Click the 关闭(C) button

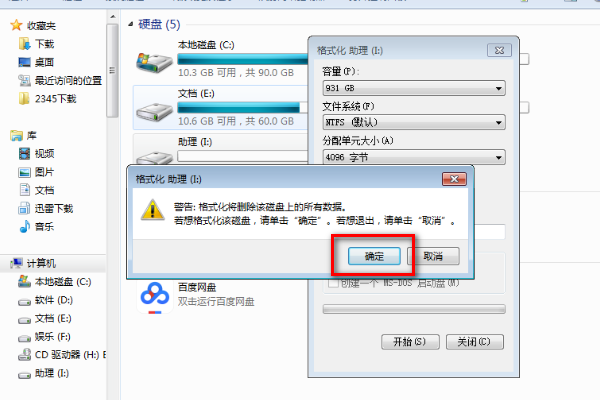click(474, 341)
